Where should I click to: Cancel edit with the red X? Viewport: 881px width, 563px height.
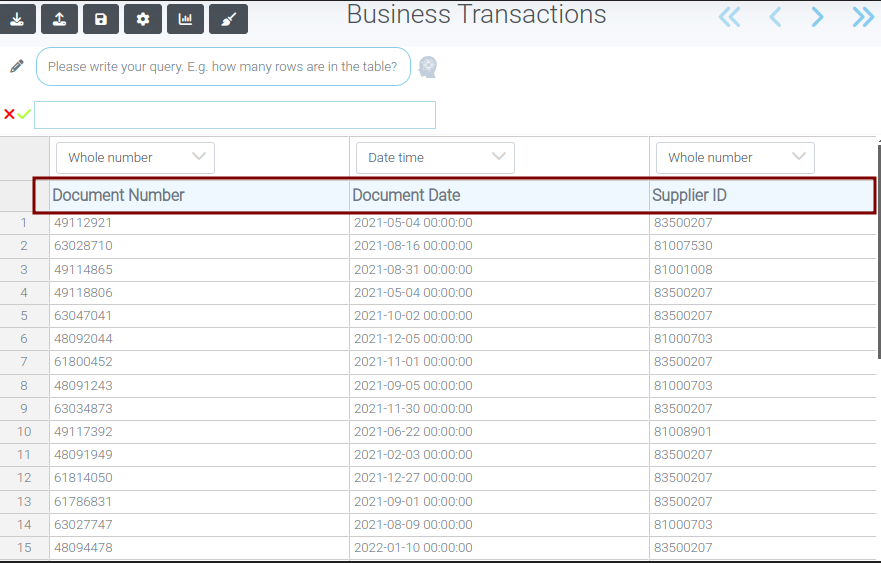pos(9,115)
